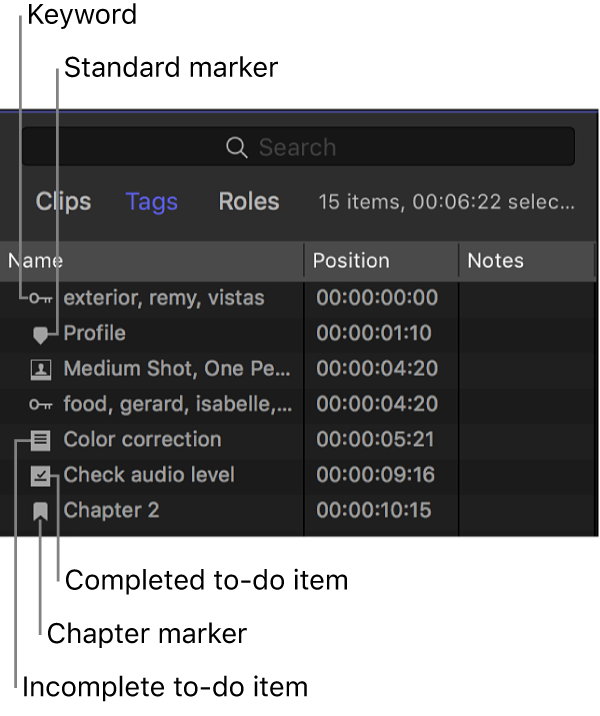The height and width of the screenshot is (716, 600).
Task: Toggle the completed checkbox for Check audio level
Action: [x=40, y=476]
